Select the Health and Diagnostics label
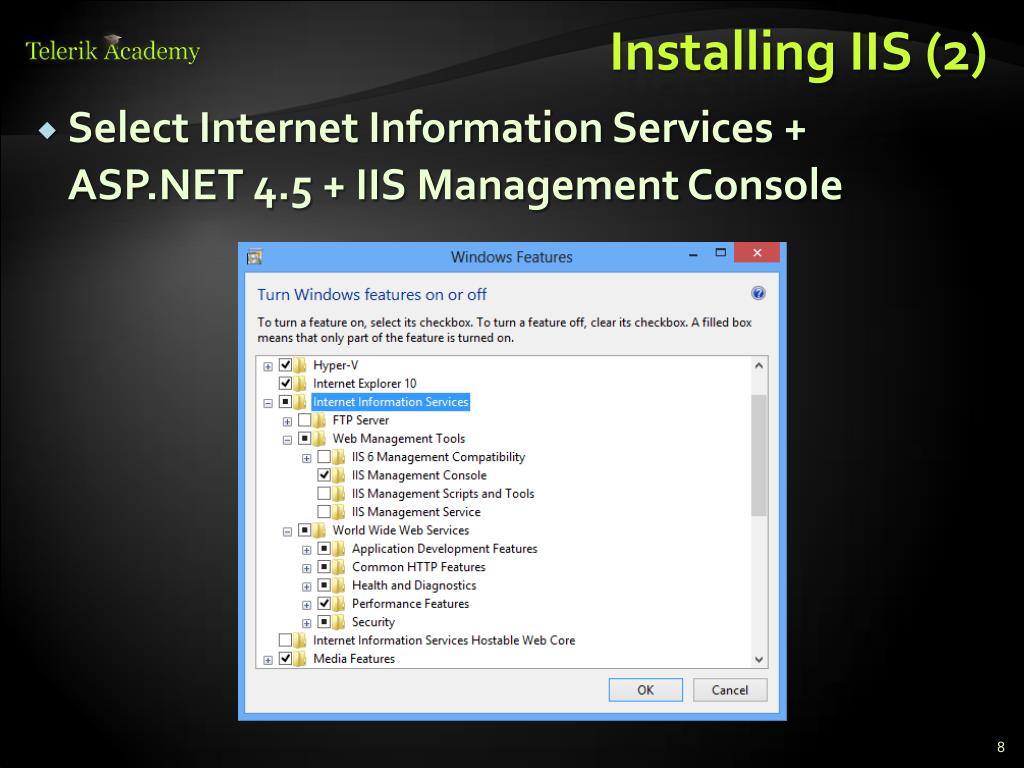The height and width of the screenshot is (768, 1024). pyautogui.click(x=414, y=585)
